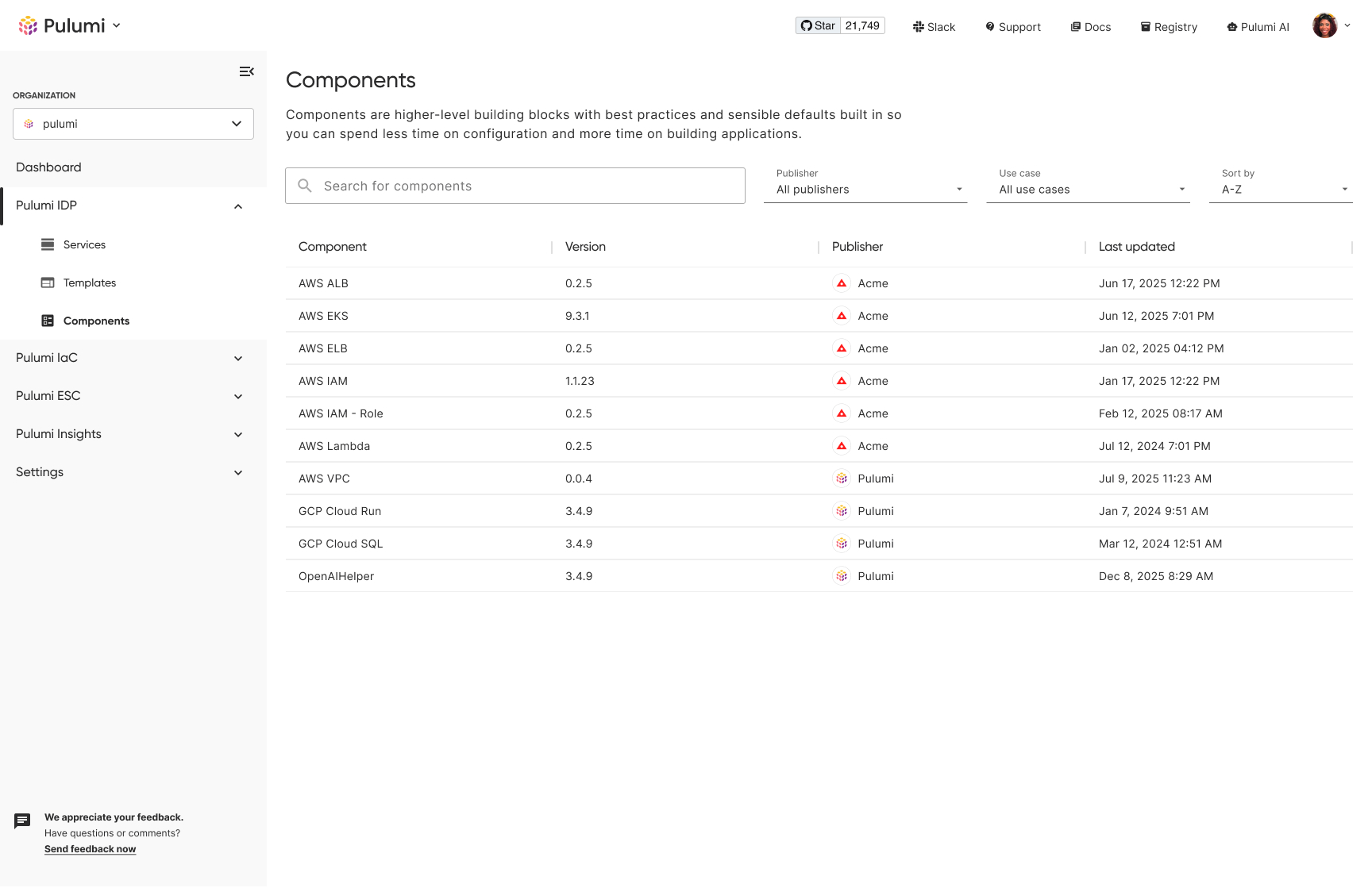
Task: Click the Templates icon in sidebar
Action: coord(48,283)
